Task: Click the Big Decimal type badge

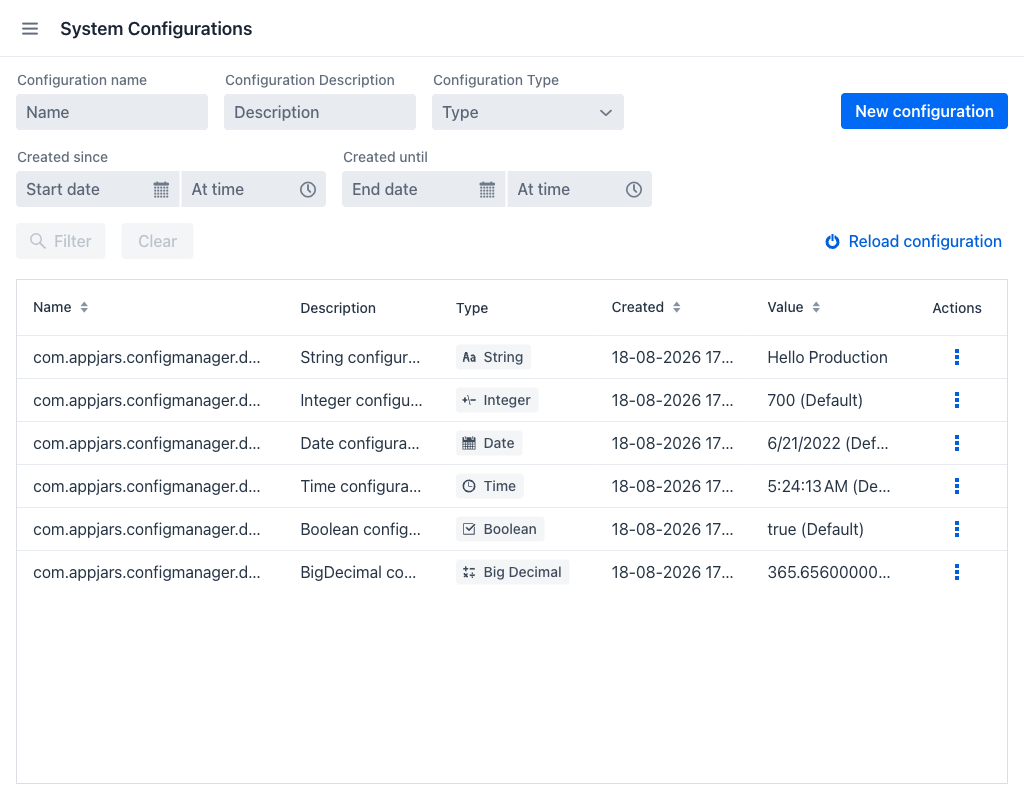Action: coord(512,573)
